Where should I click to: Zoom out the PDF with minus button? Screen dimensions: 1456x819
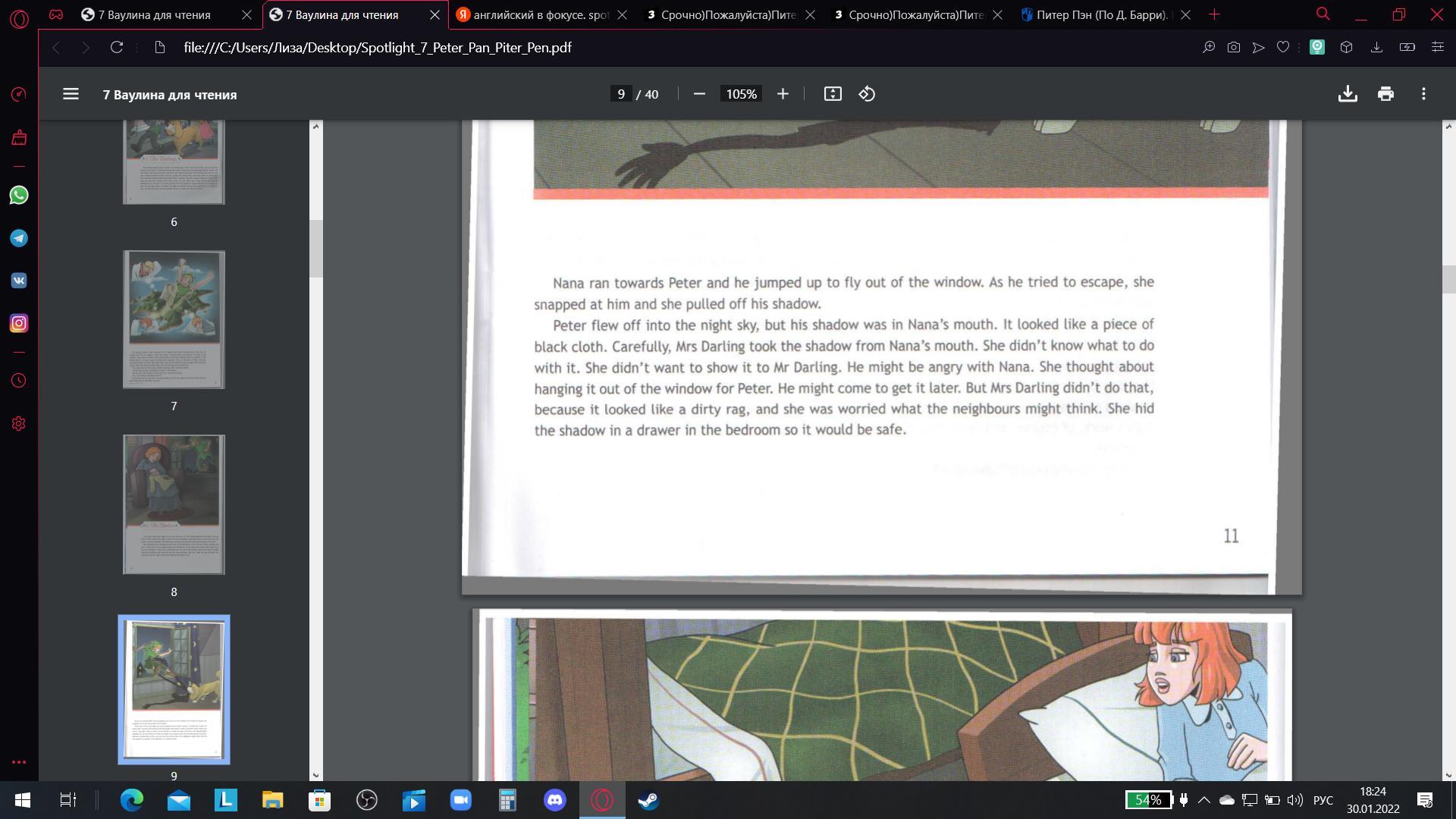pos(699,94)
